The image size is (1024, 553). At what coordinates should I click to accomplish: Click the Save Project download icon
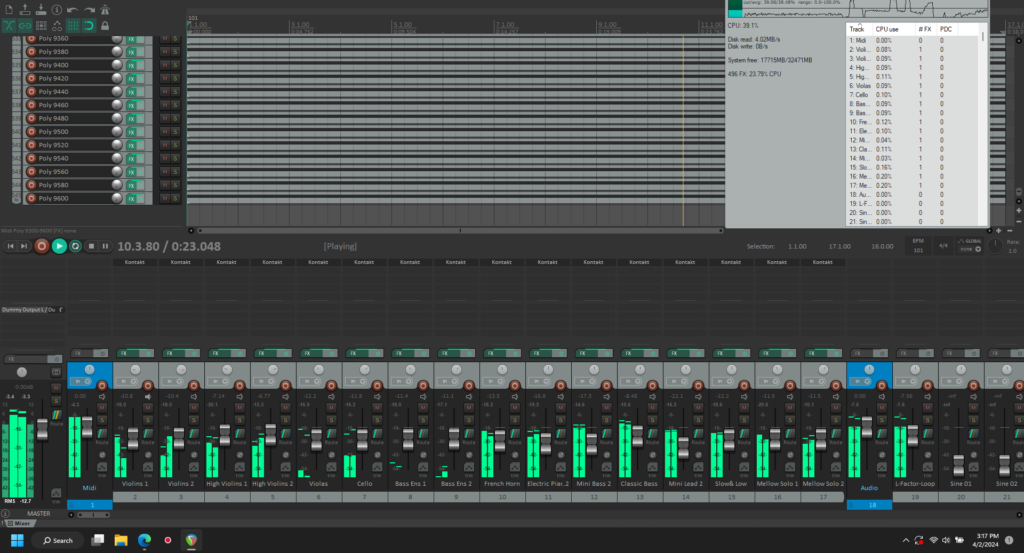point(40,10)
